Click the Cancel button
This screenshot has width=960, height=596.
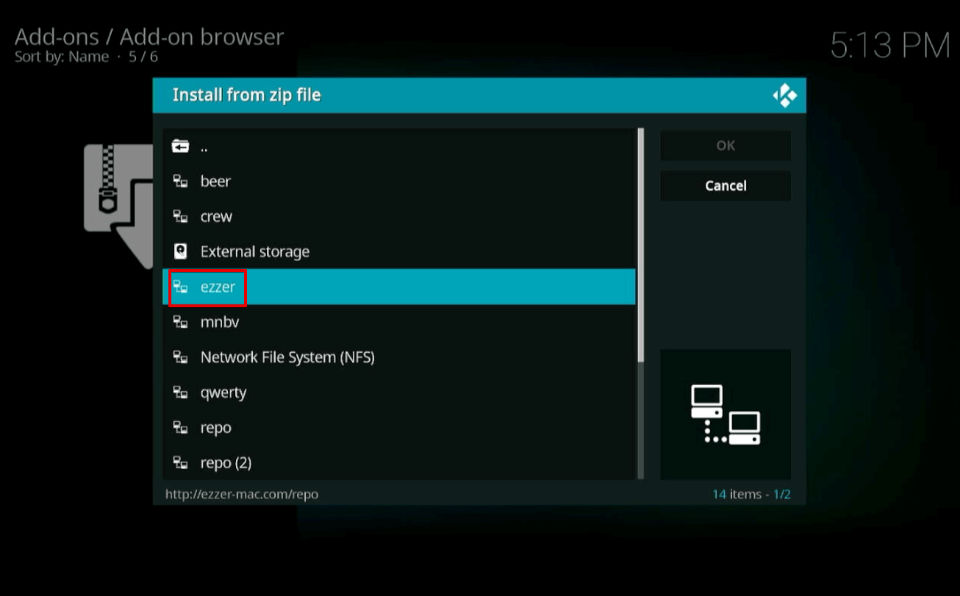(726, 186)
